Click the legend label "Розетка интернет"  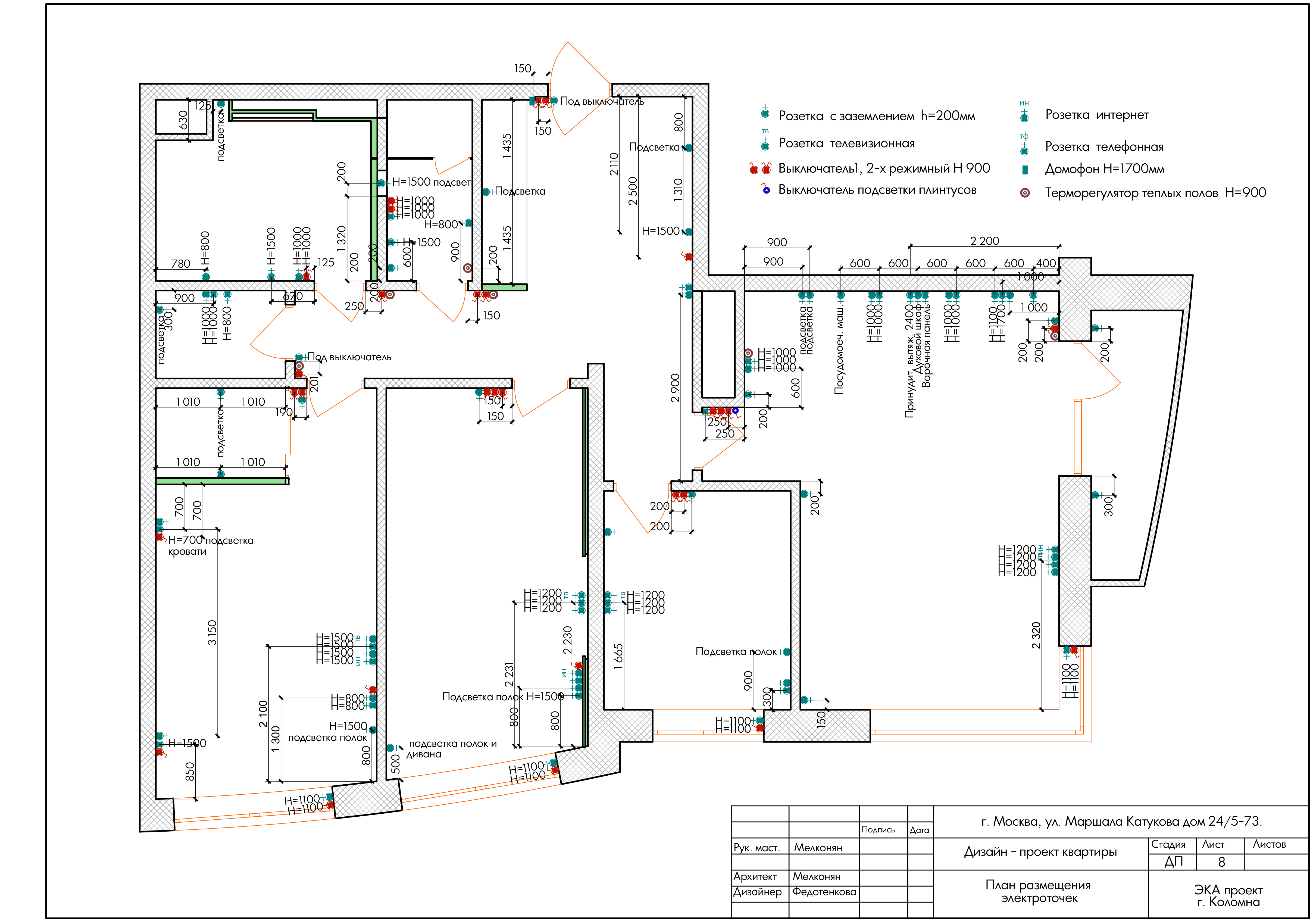click(1097, 115)
